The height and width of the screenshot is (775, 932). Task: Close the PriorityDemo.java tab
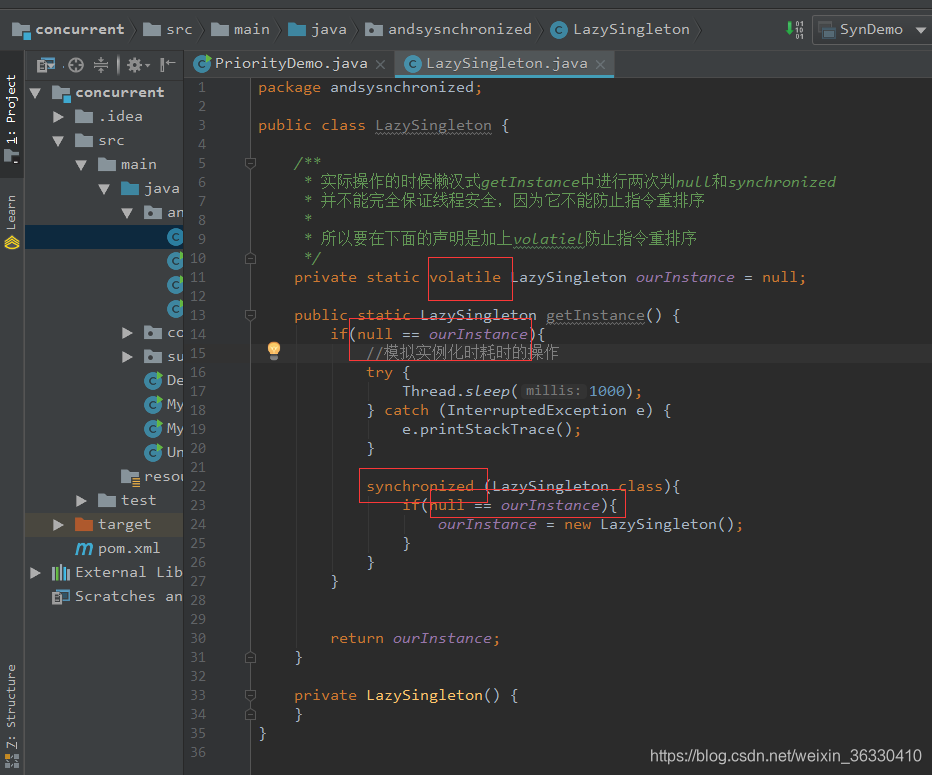[381, 64]
